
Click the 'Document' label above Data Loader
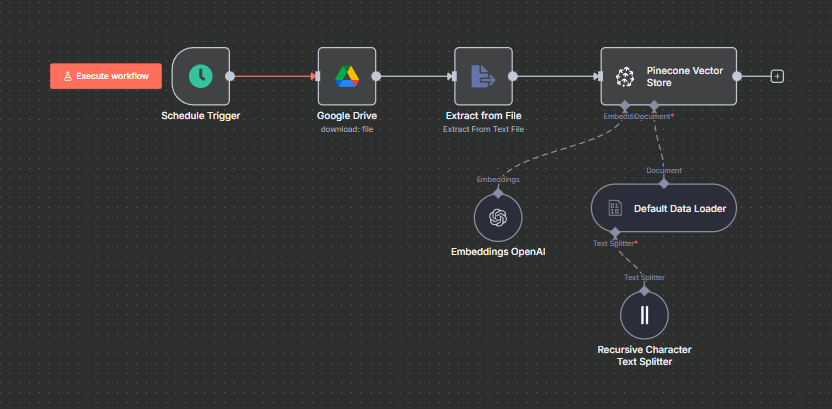[x=664, y=170]
